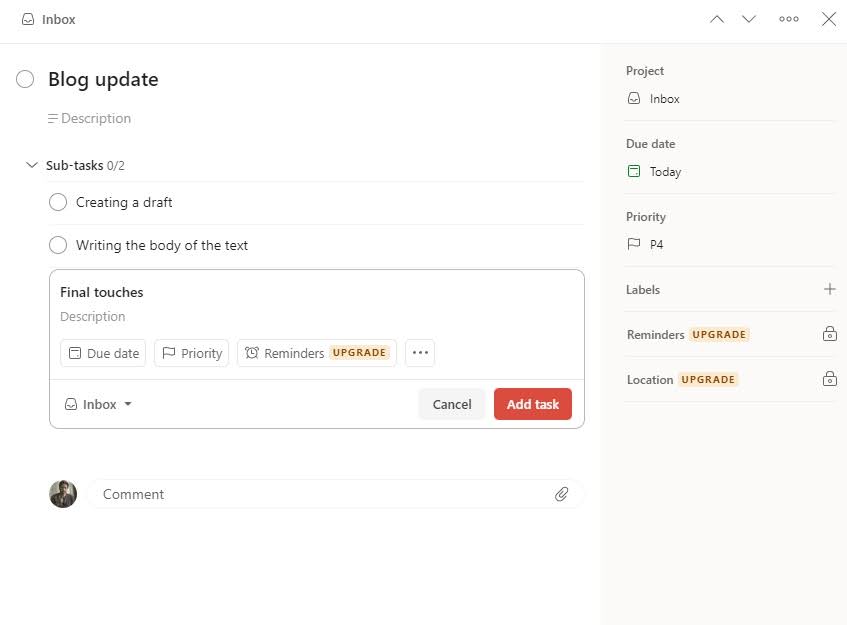Click Add task to save Final touches
This screenshot has height=625, width=847.
pos(533,404)
